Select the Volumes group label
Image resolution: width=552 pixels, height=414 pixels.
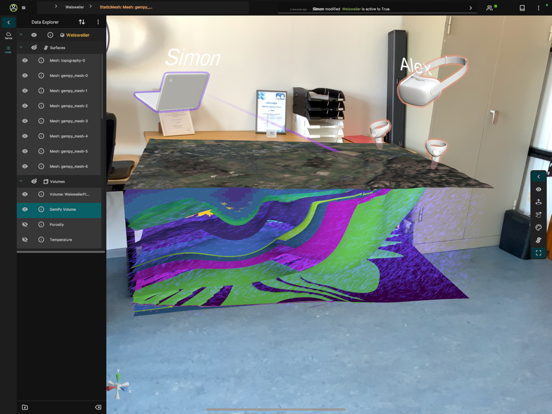point(57,182)
